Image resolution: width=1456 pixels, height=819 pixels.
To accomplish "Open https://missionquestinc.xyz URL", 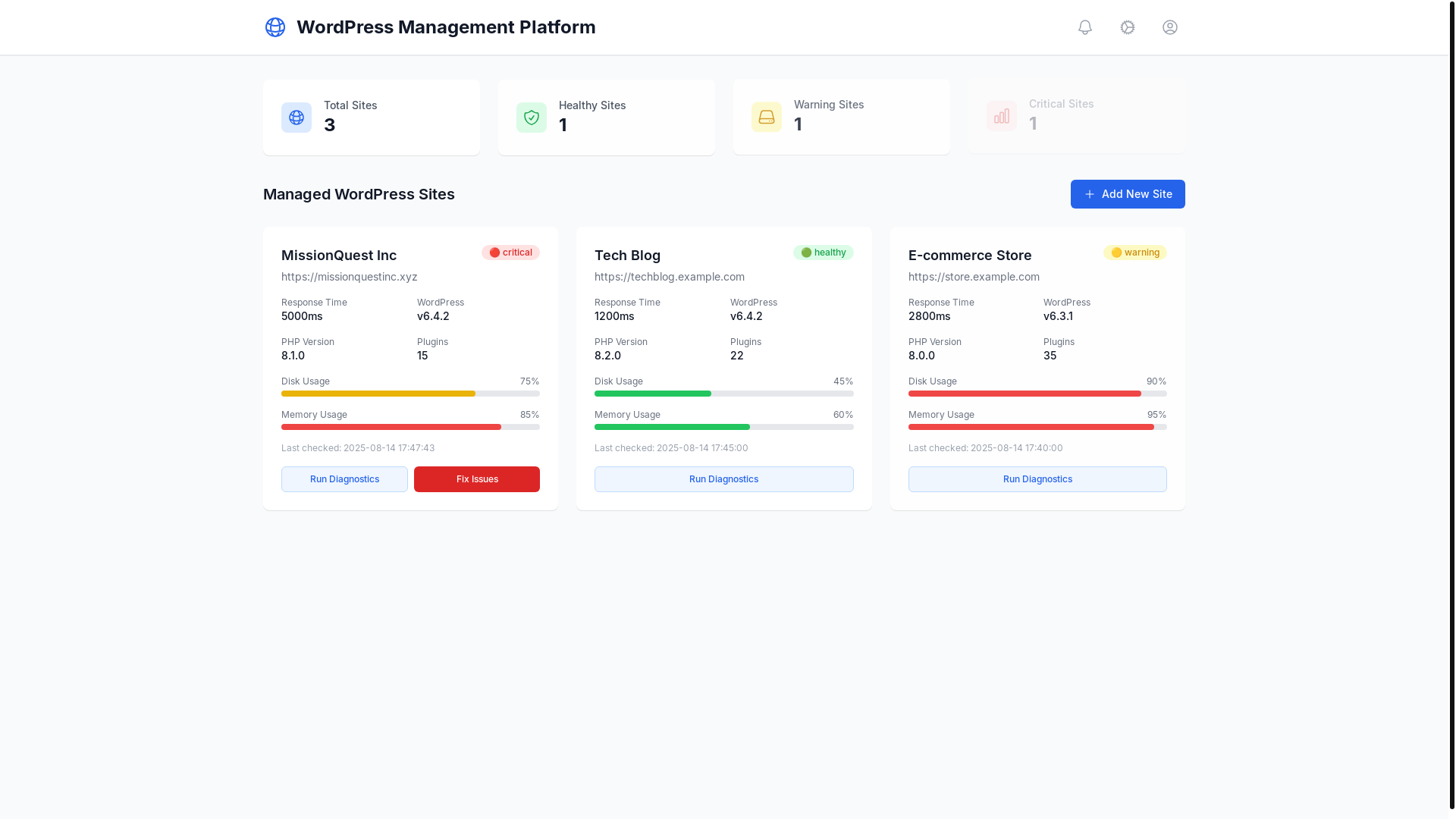I will (350, 277).
